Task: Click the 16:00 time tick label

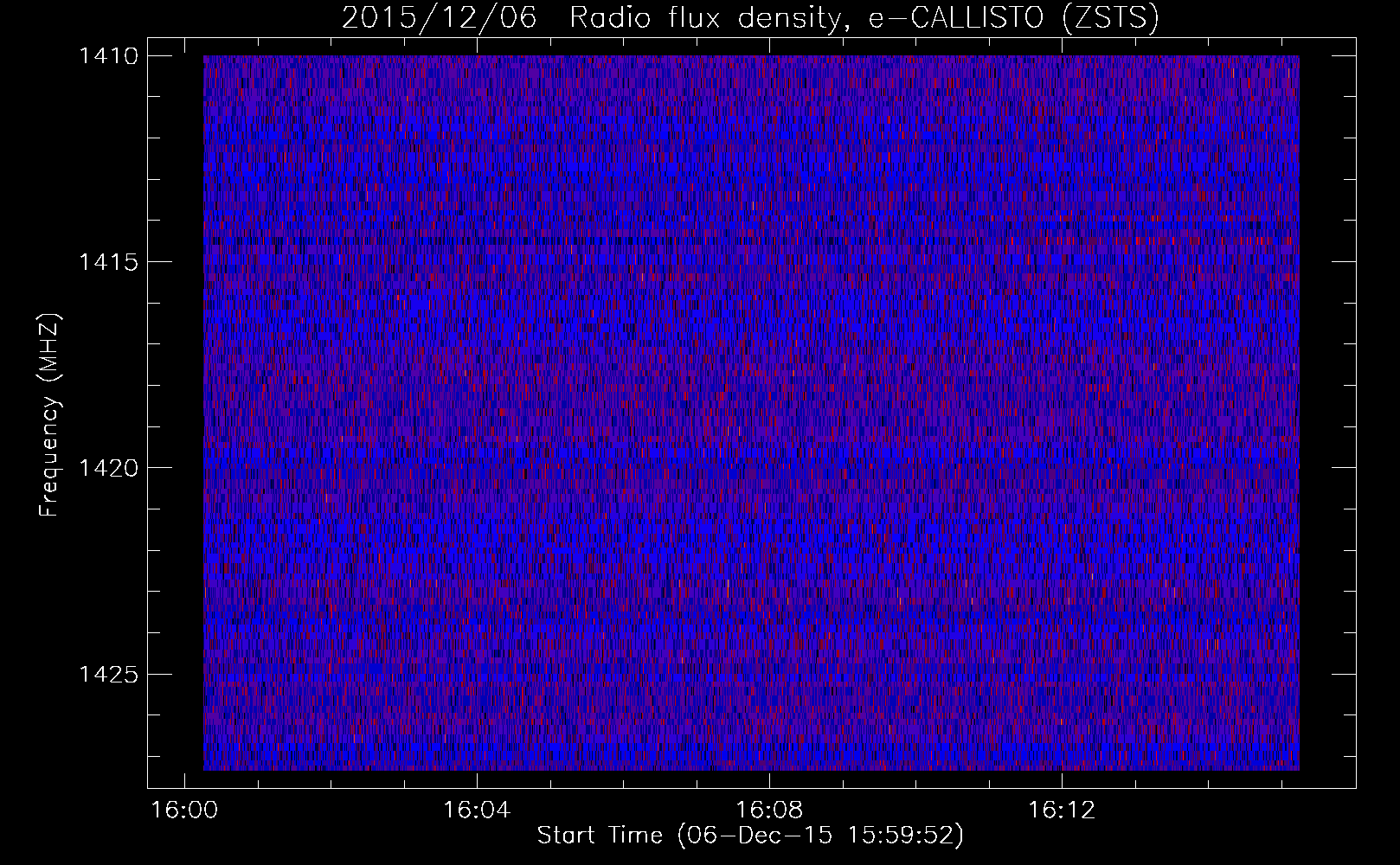Action: pyautogui.click(x=184, y=811)
